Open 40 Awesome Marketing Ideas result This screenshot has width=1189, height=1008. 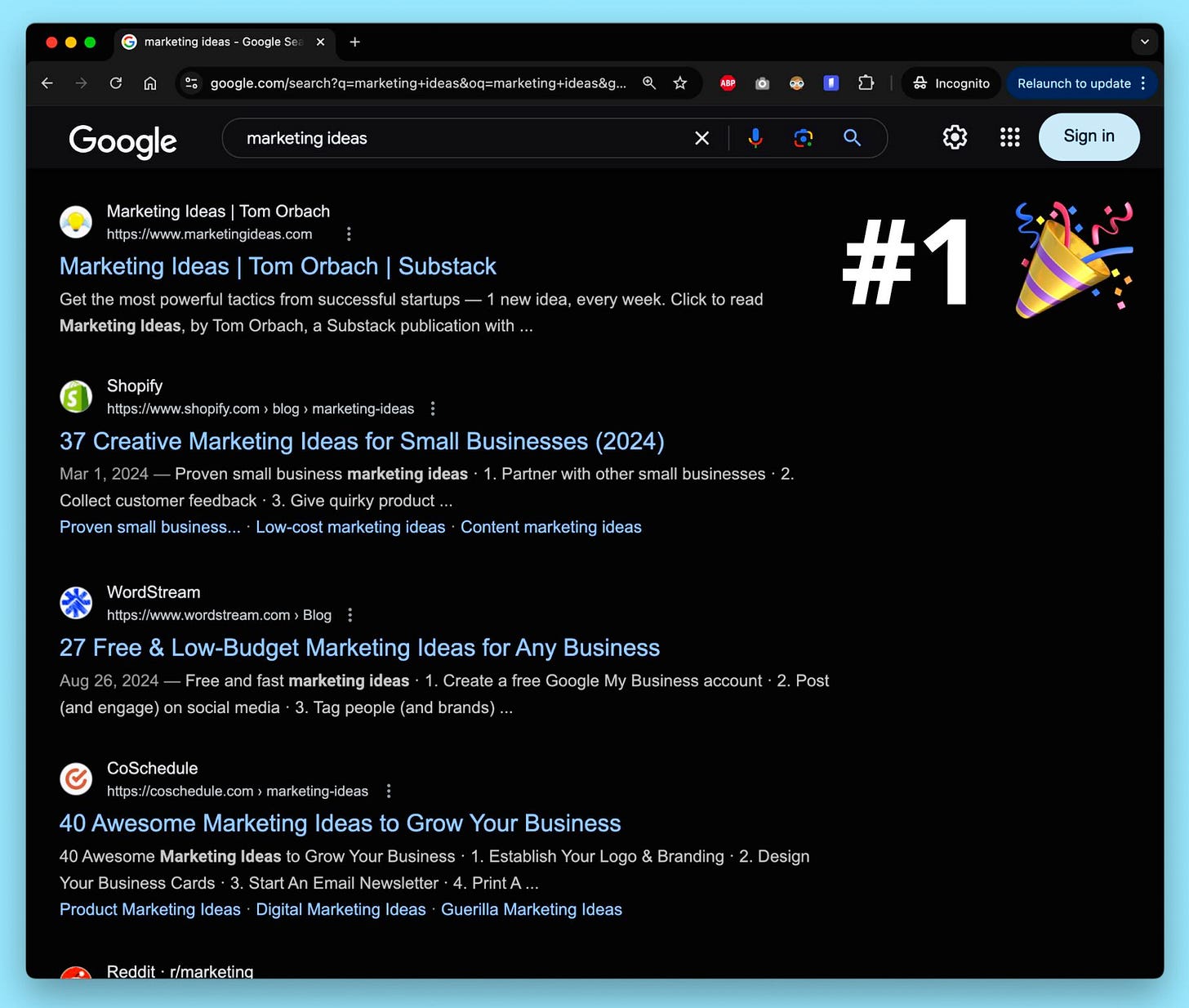pos(340,823)
